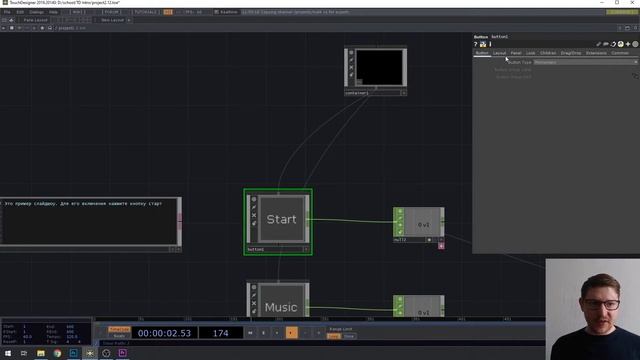Click the gray circle icon in parameter header
The image size is (640, 360).
click(x=635, y=44)
